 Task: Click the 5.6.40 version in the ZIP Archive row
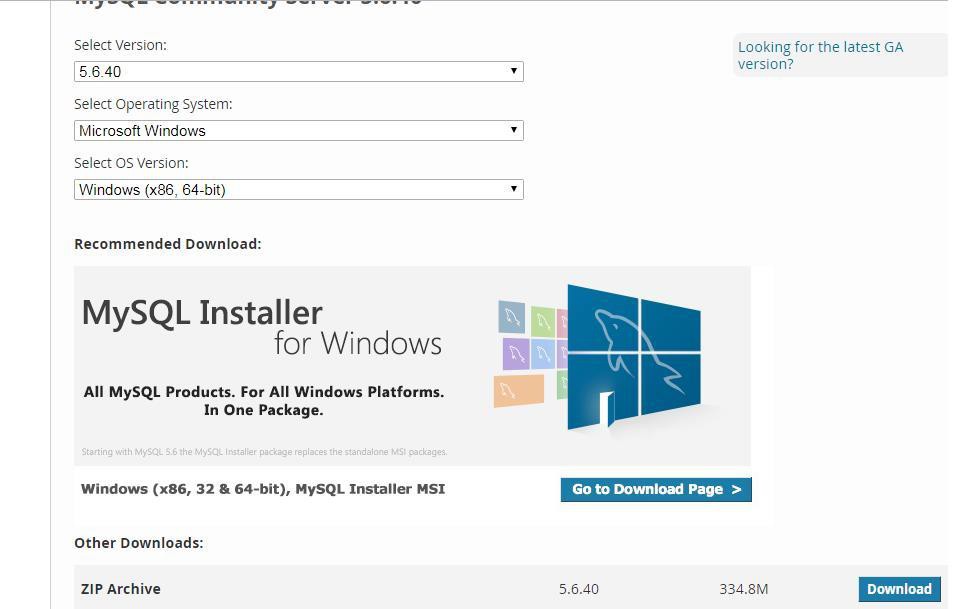pyautogui.click(x=579, y=589)
